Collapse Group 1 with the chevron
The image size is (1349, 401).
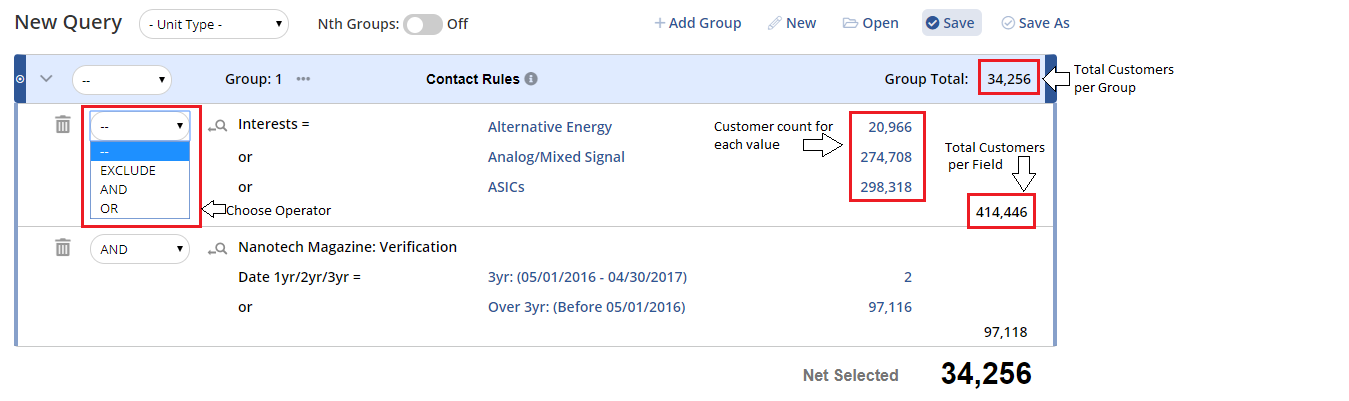pyautogui.click(x=45, y=79)
